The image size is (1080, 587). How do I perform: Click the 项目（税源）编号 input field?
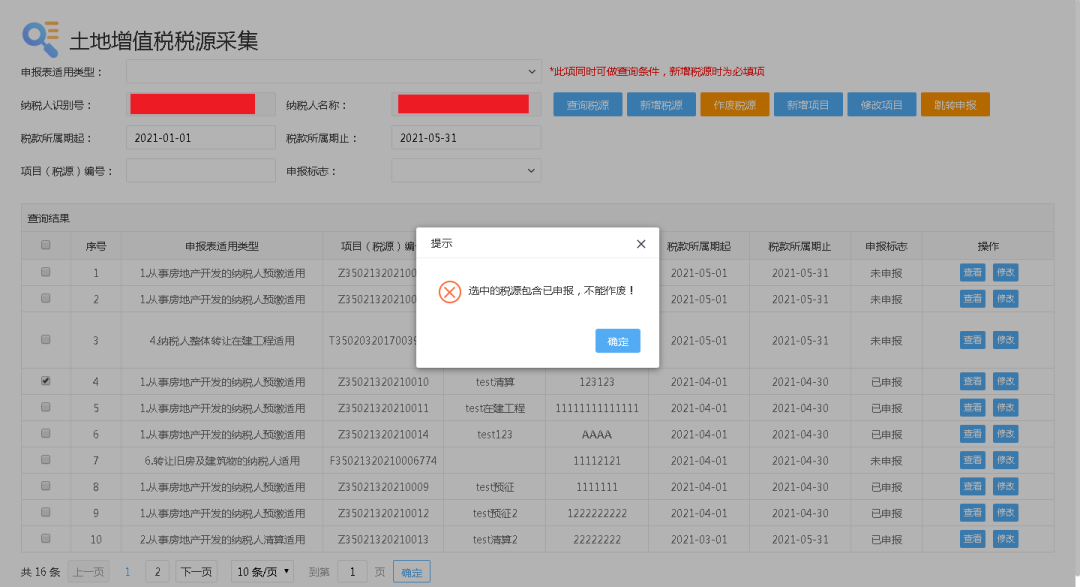(200, 170)
